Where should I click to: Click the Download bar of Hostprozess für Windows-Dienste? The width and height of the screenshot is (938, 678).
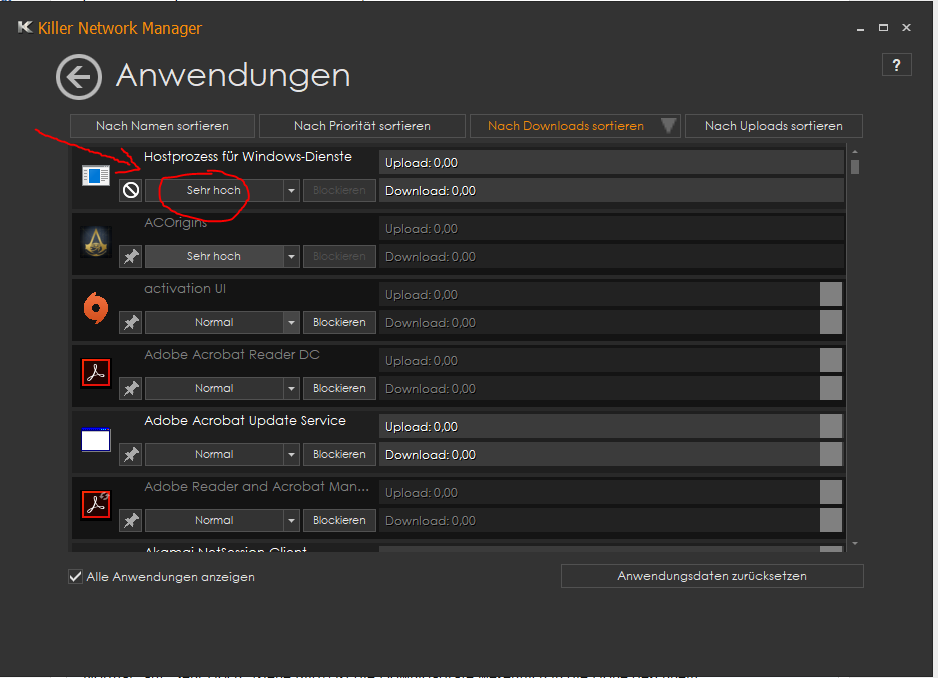coord(611,191)
